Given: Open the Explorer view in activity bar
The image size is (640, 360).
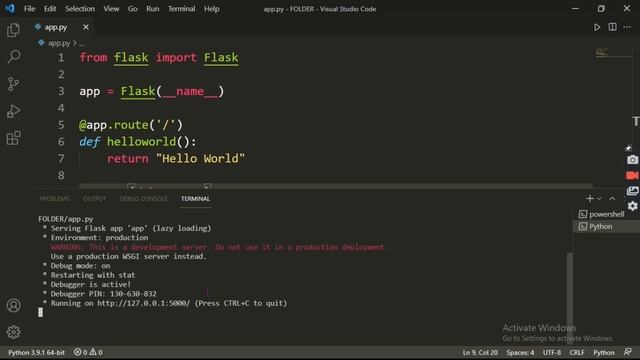Looking at the screenshot, I should click(13, 30).
